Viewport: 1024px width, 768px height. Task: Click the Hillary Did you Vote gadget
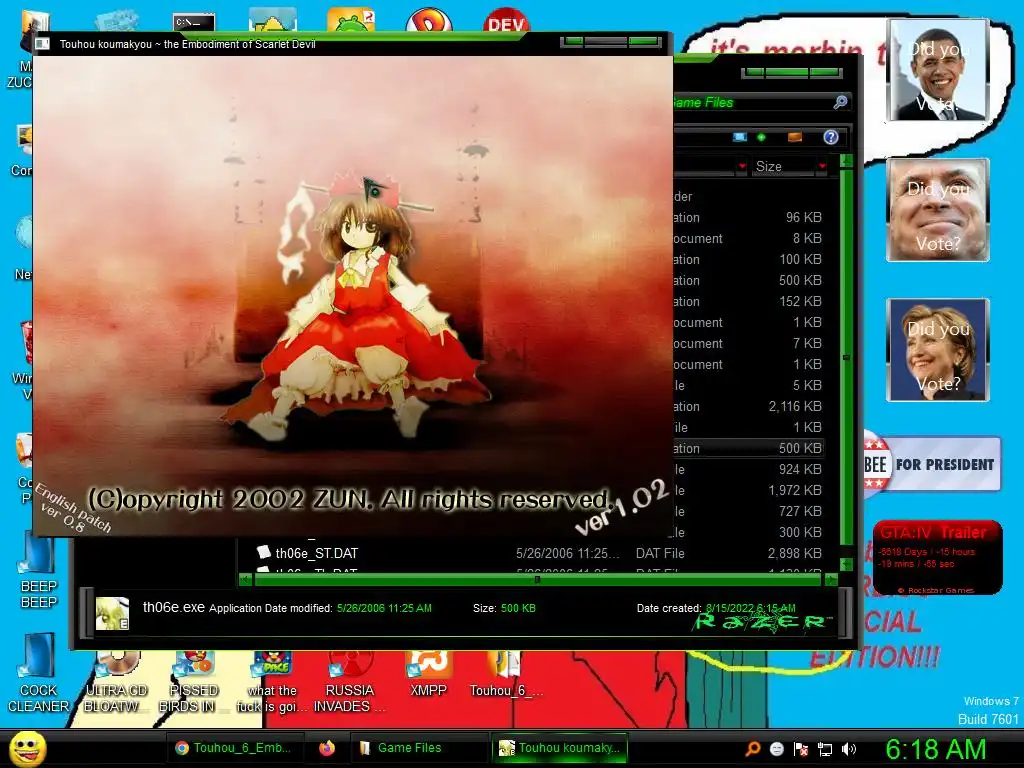pyautogui.click(x=938, y=349)
